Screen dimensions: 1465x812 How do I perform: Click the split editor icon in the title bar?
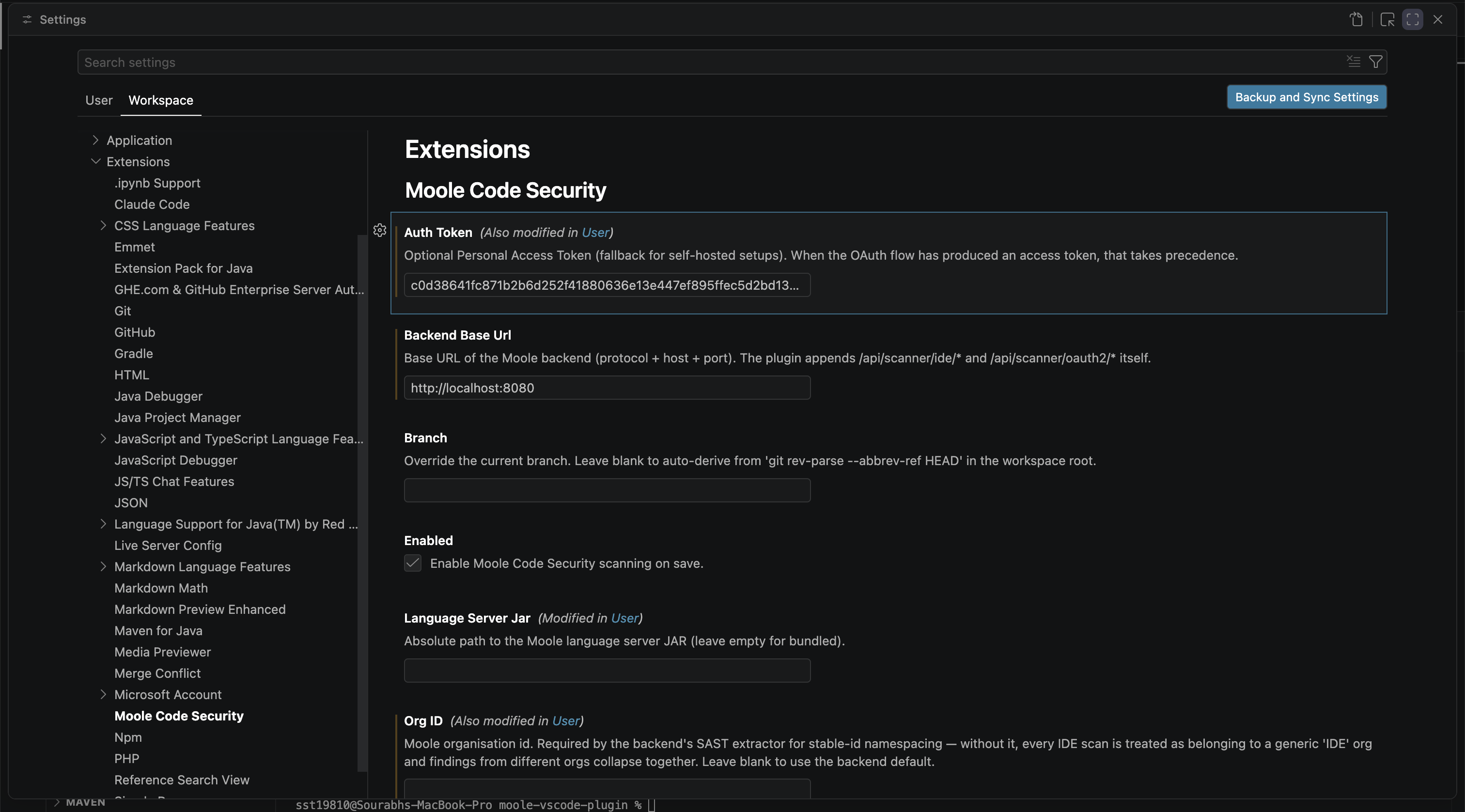click(x=1387, y=19)
